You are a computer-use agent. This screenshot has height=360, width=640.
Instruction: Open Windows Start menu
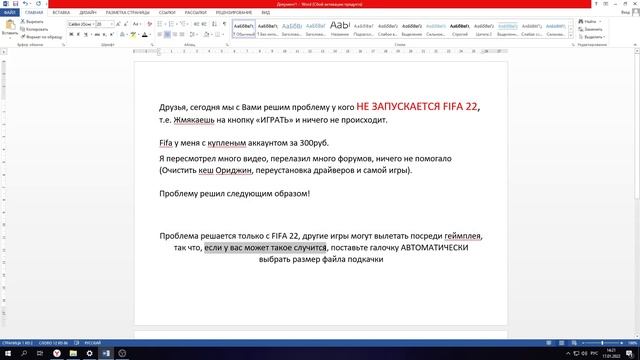pyautogui.click(x=8, y=353)
